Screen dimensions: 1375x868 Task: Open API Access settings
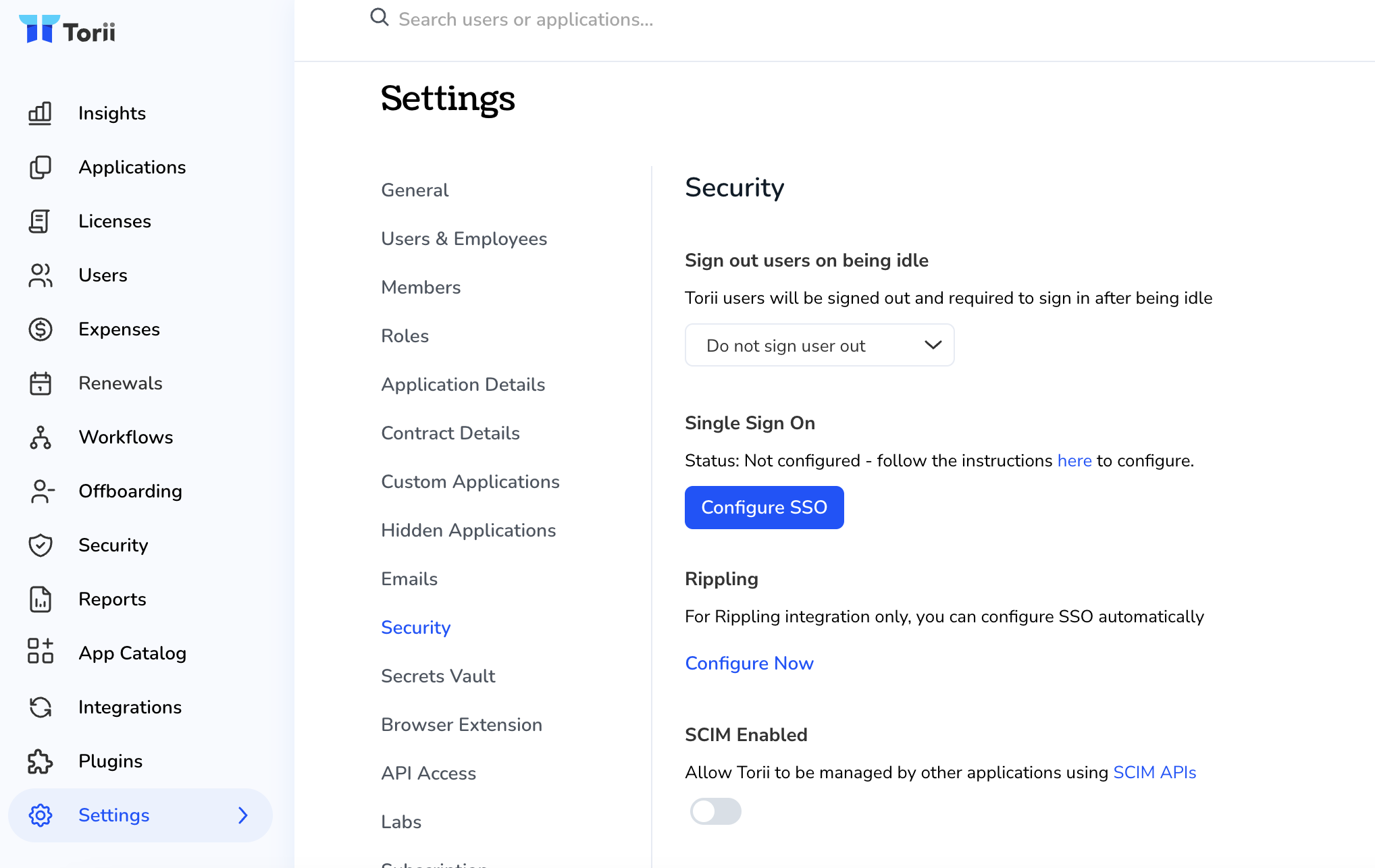click(x=428, y=774)
